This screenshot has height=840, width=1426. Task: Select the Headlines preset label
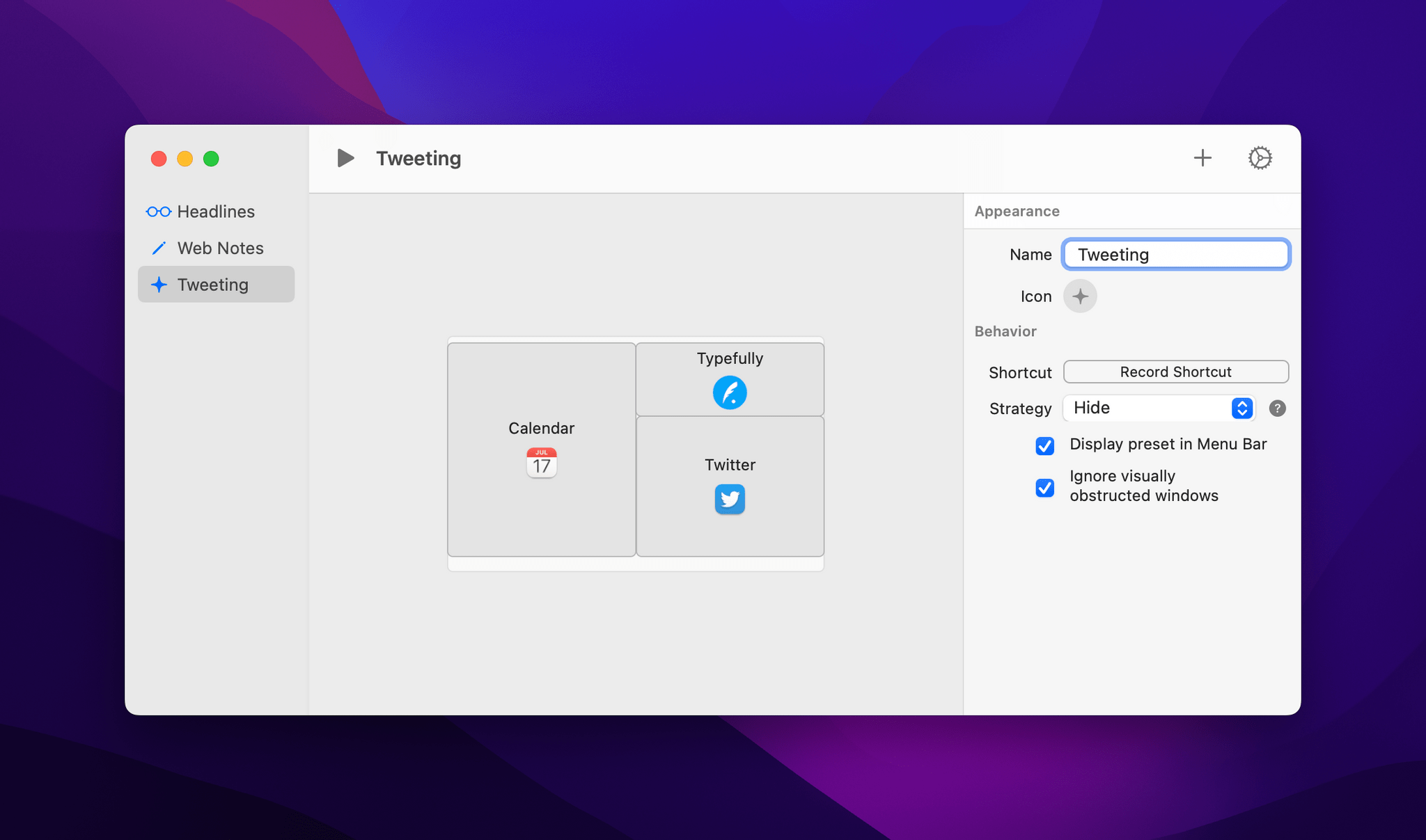[216, 212]
